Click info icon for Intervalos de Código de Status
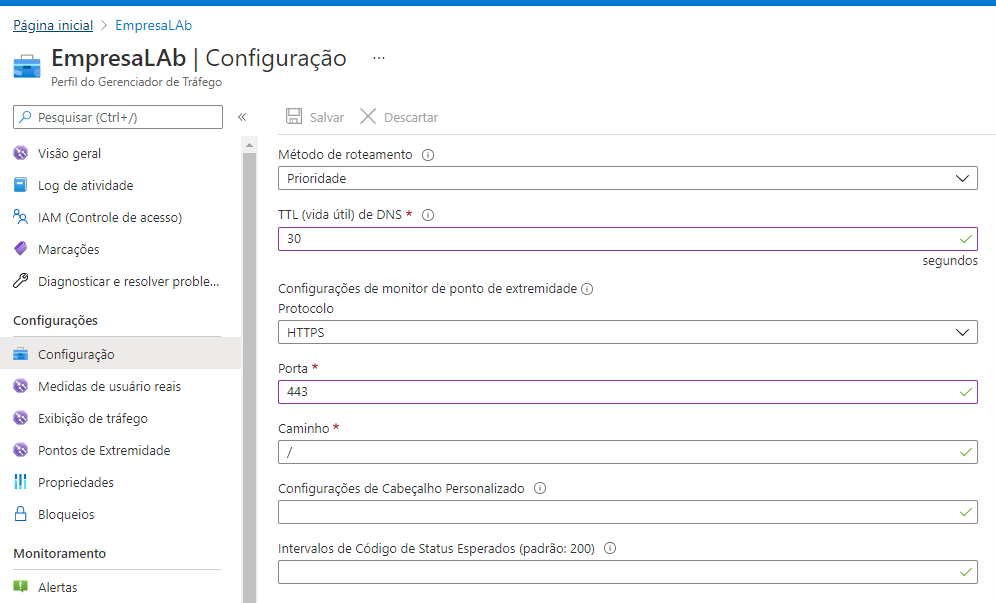Image resolution: width=996 pixels, height=603 pixels. pyautogui.click(x=610, y=548)
